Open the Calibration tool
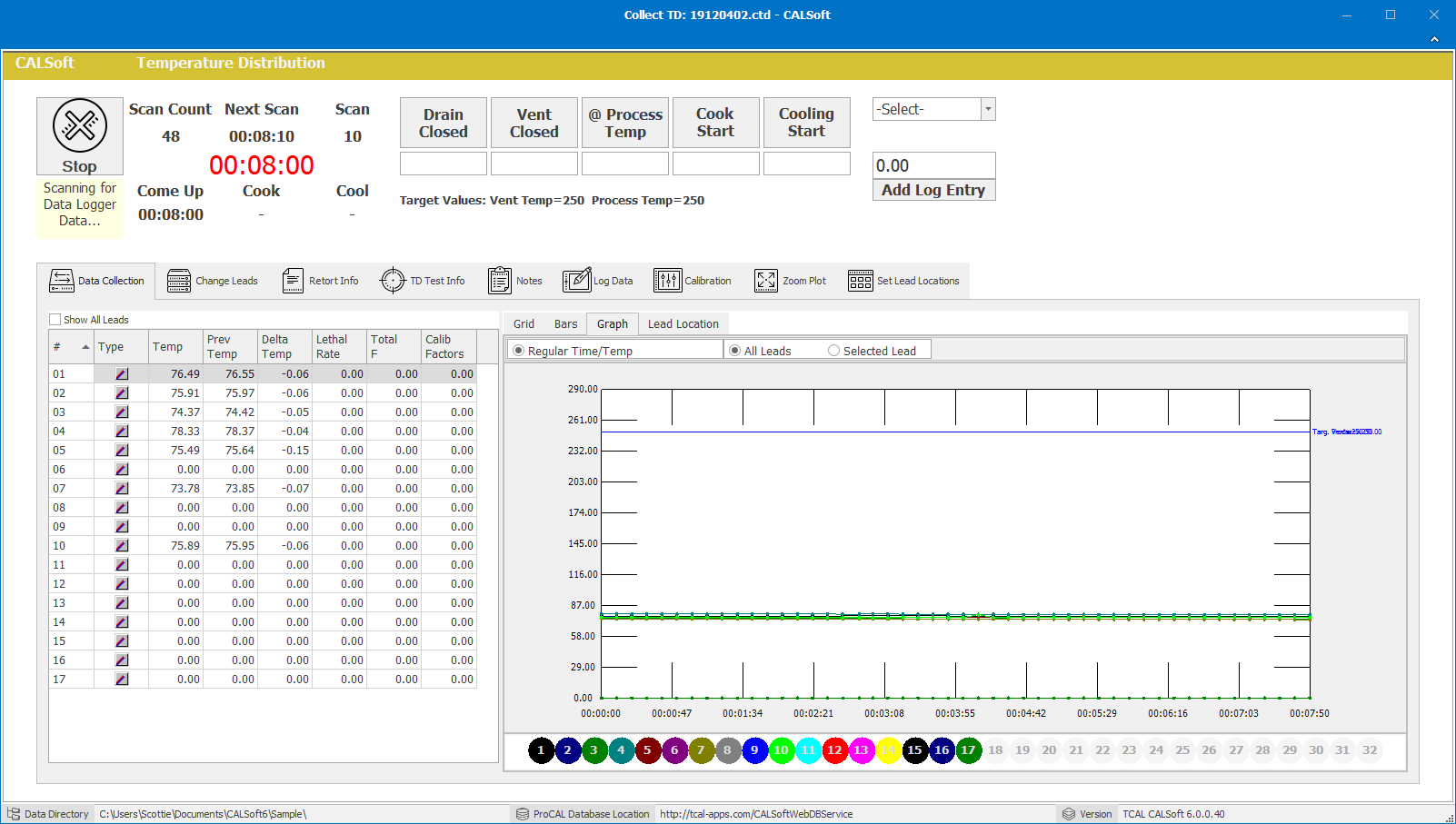This screenshot has height=824, width=1456. click(x=692, y=281)
